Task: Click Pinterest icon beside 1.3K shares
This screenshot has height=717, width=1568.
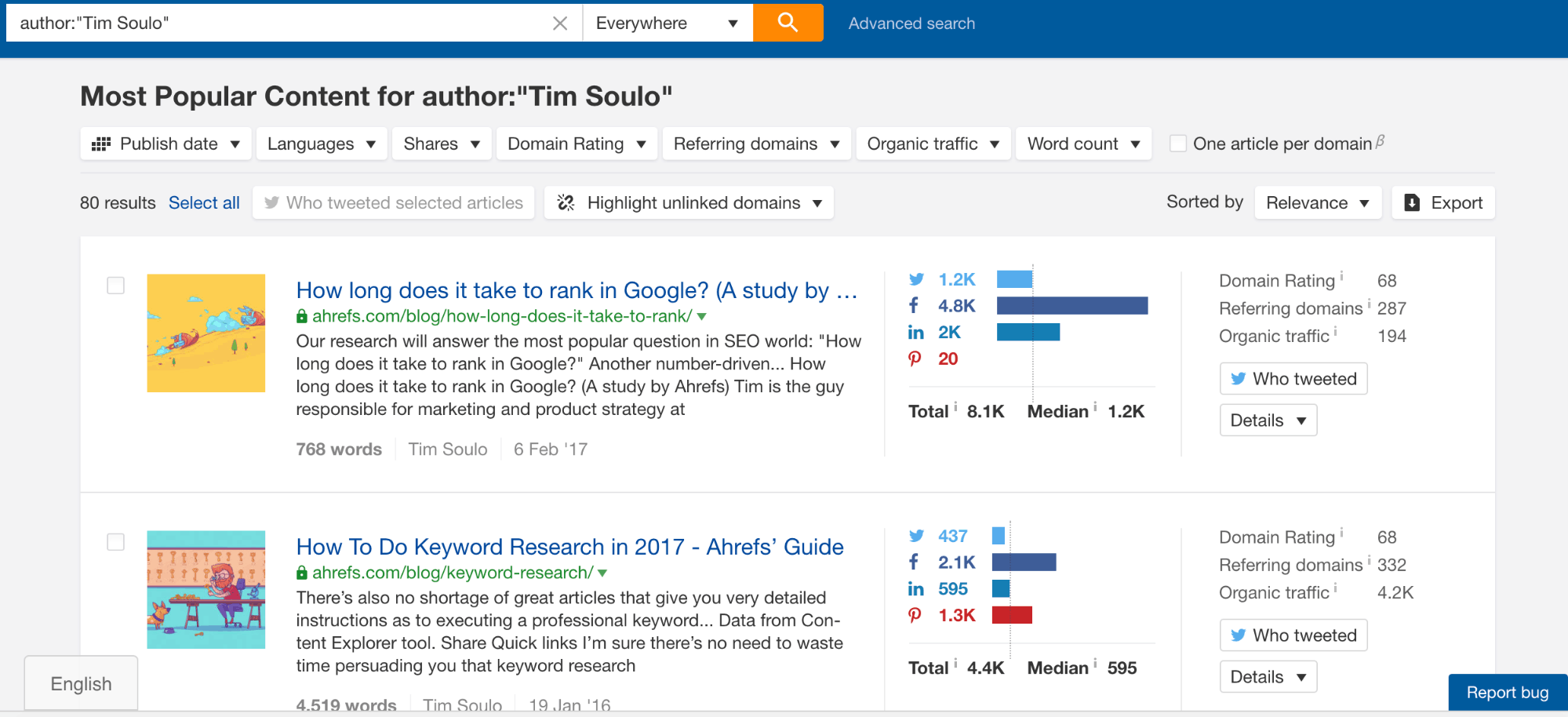Action: point(915,615)
